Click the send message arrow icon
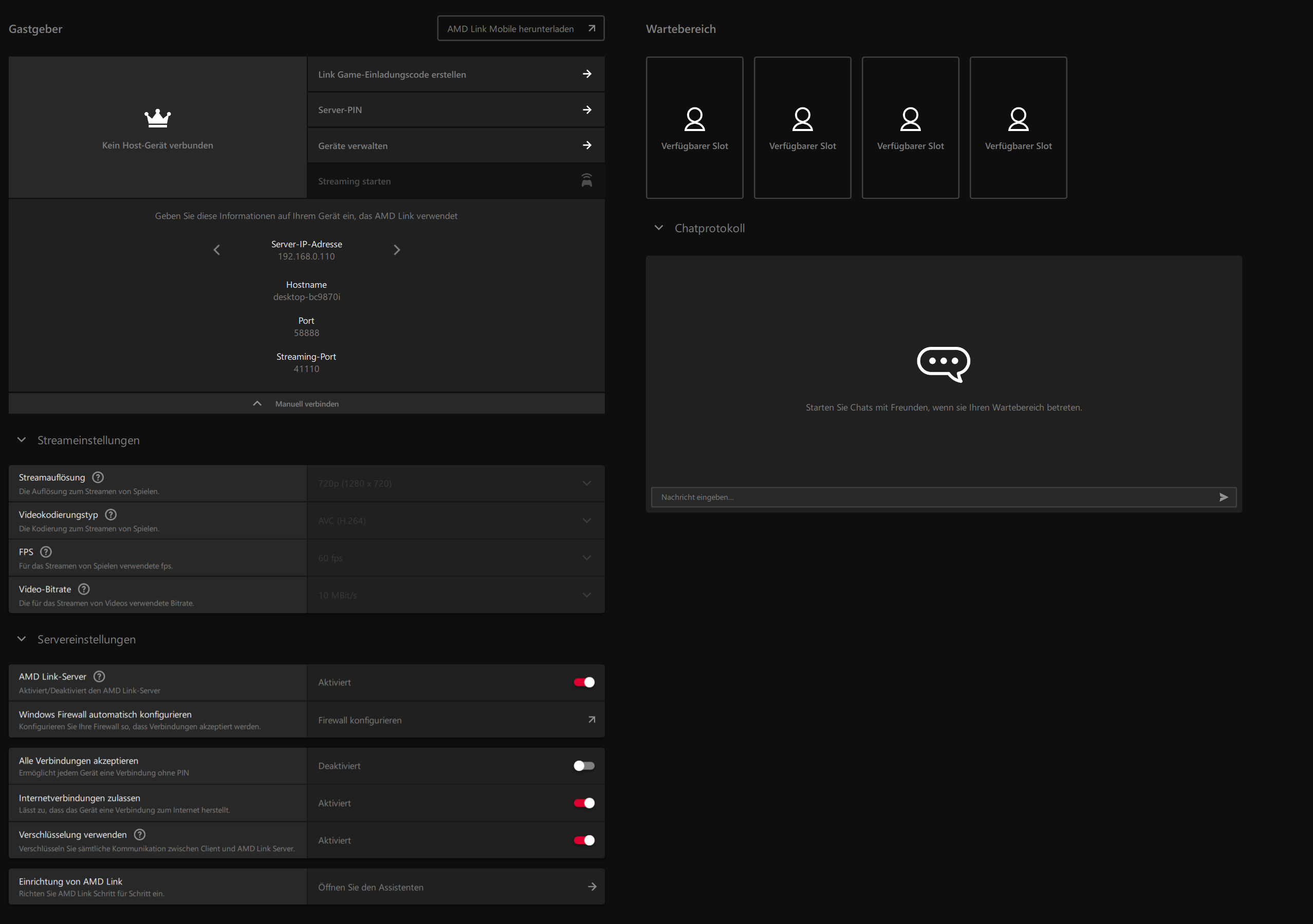1313x924 pixels. pos(1223,497)
